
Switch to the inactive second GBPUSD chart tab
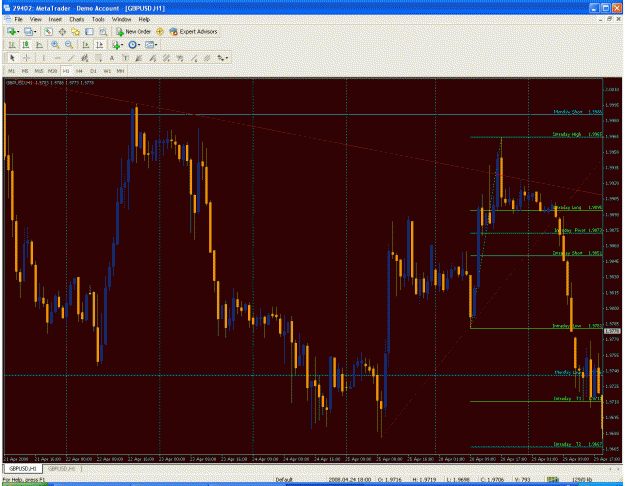62,468
